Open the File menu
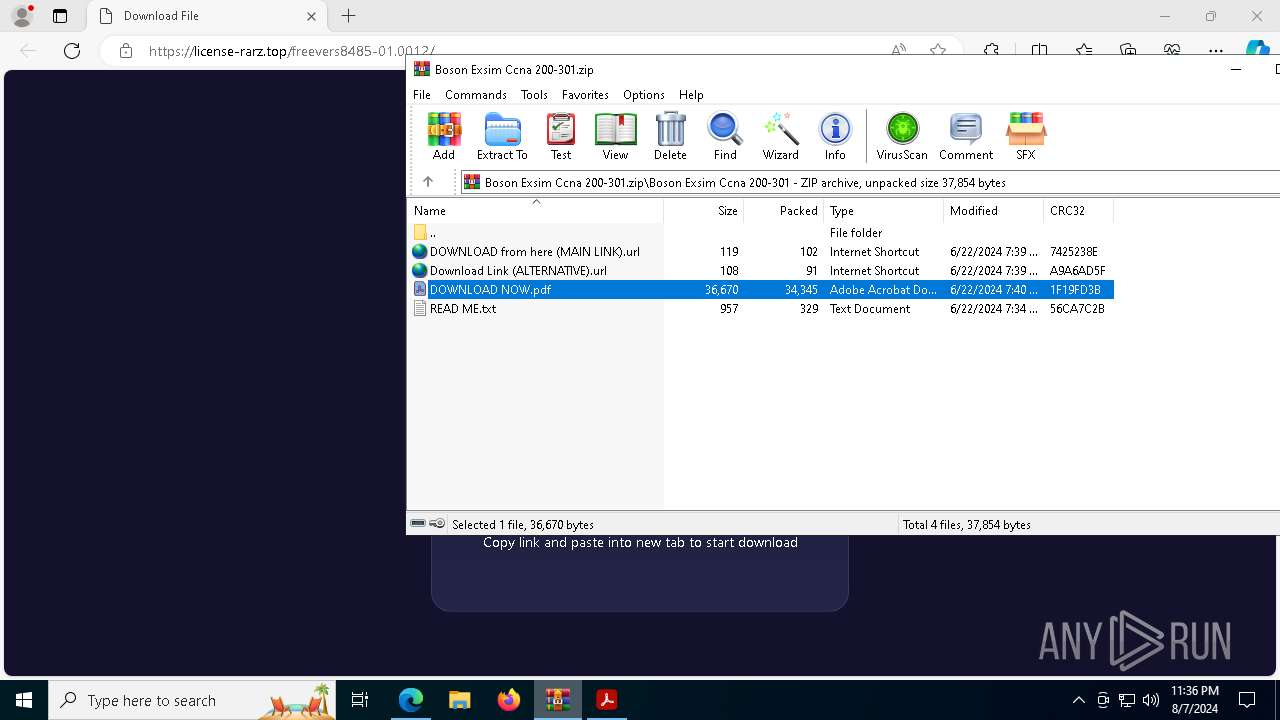This screenshot has width=1280, height=720. (422, 95)
